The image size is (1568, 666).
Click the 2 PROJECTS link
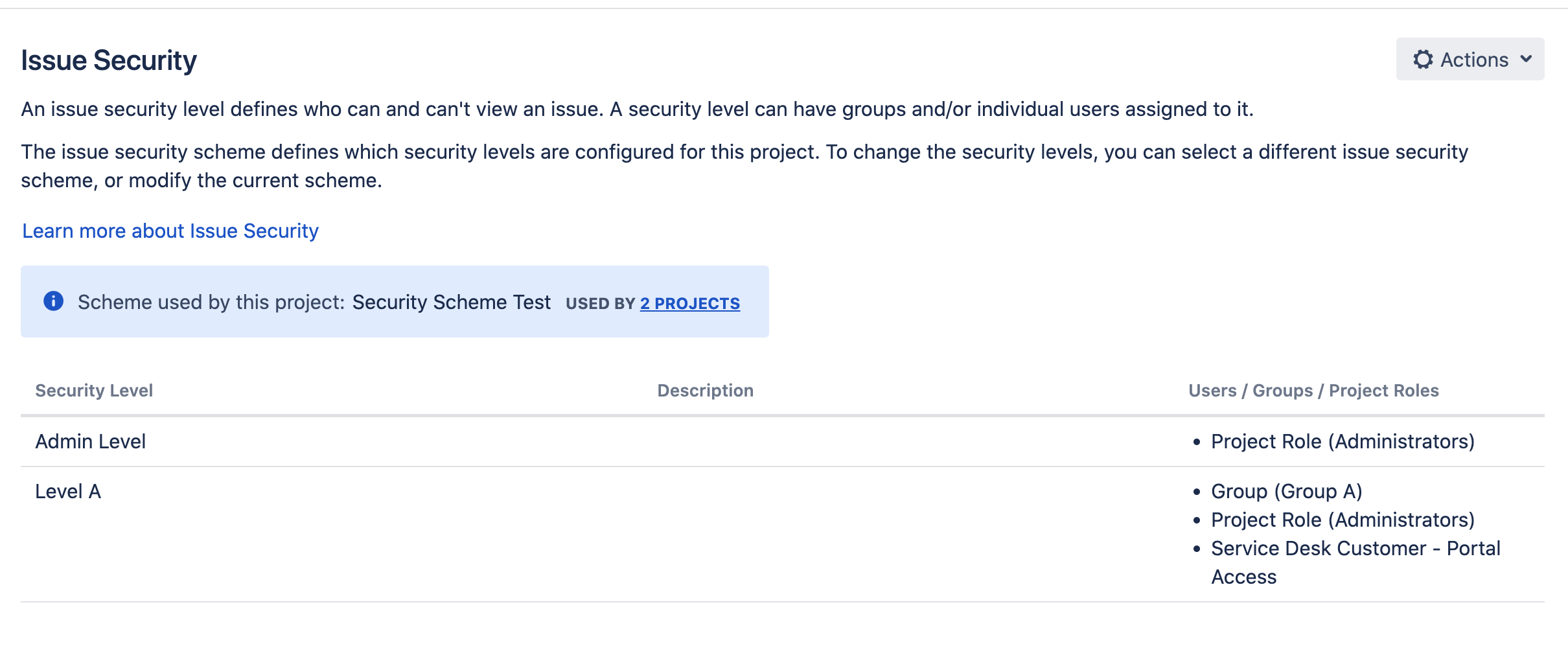(689, 303)
